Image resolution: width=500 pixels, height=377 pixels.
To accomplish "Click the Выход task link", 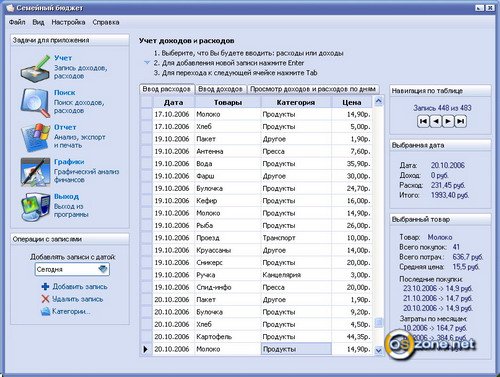I will click(66, 196).
